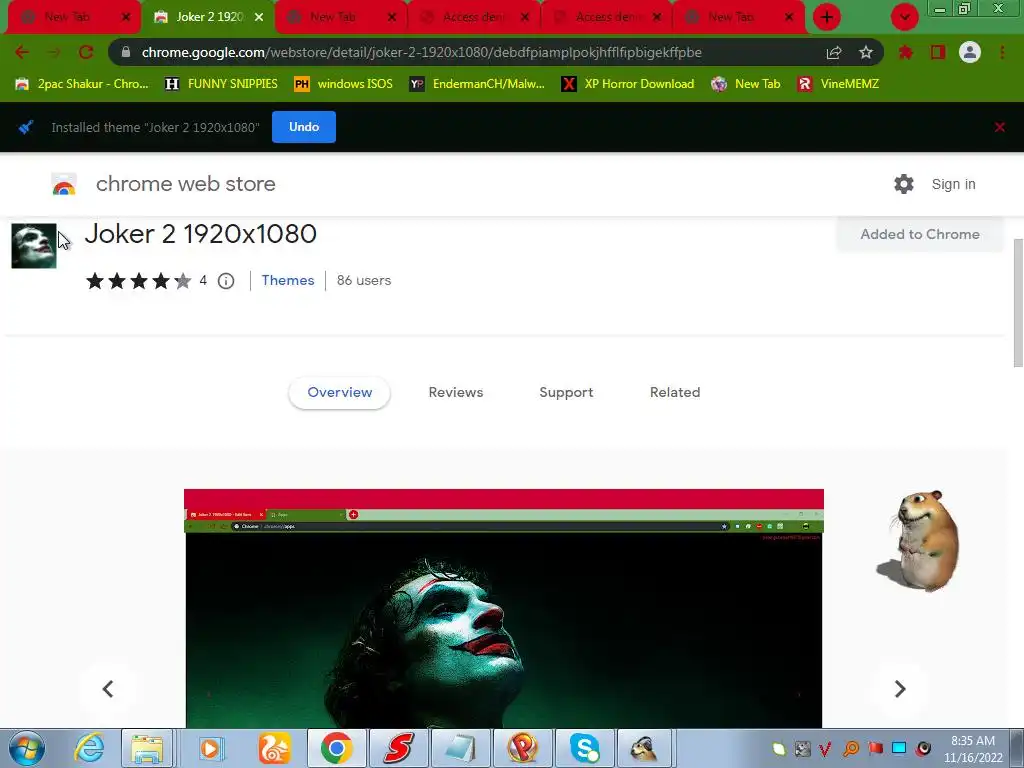Click the Joker theme preview screenshot
Image resolution: width=1024 pixels, height=768 pixels.
click(x=504, y=608)
